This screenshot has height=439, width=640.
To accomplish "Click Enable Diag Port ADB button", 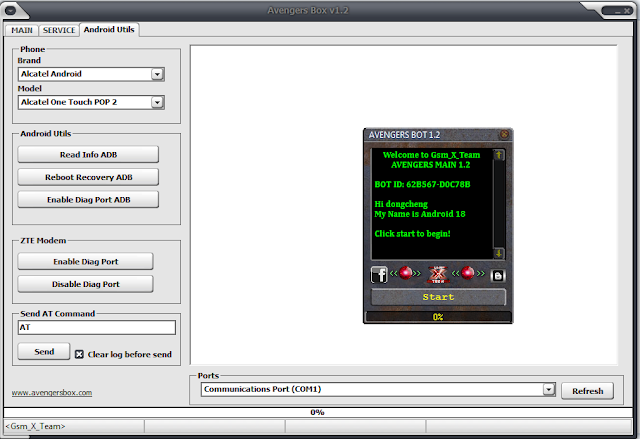I will click(x=88, y=200).
